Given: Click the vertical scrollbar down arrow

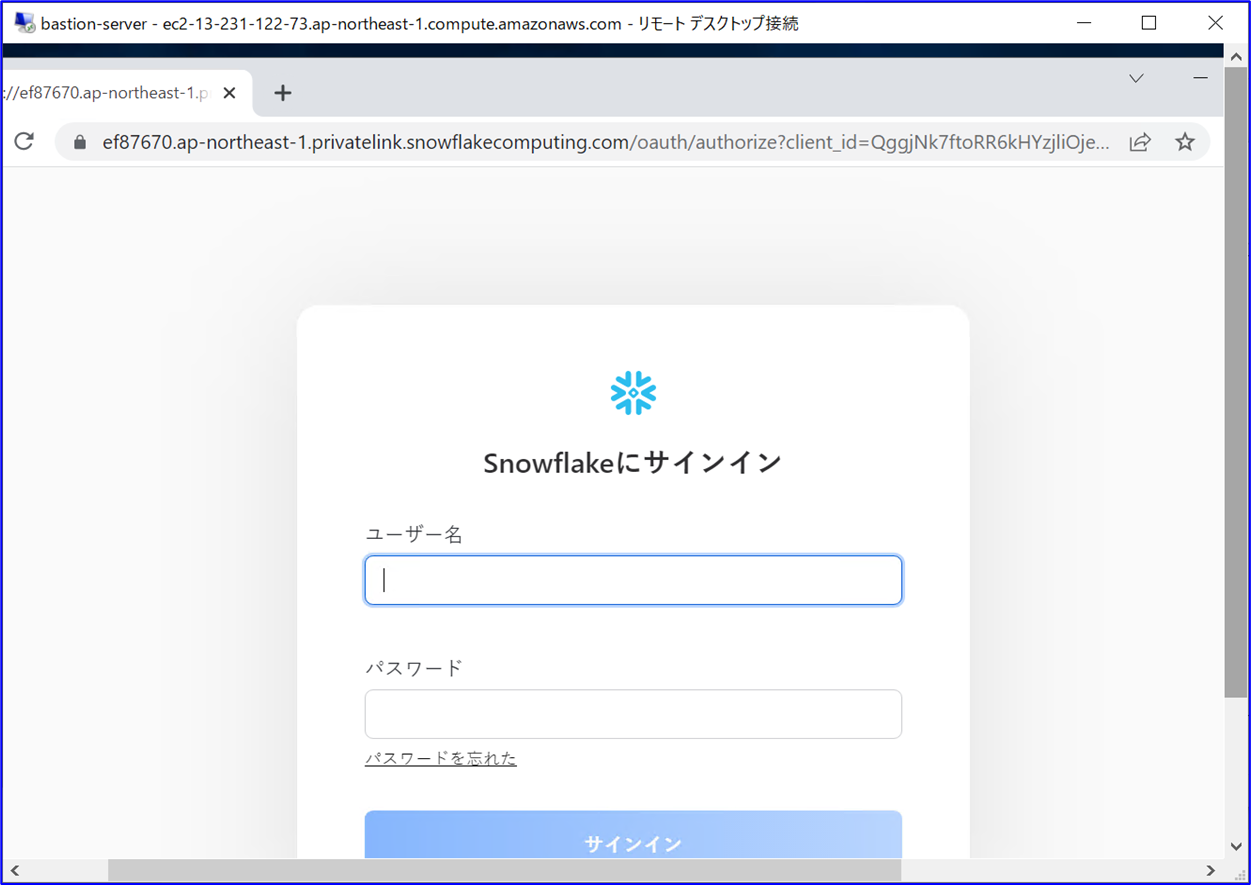Looking at the screenshot, I should pyautogui.click(x=1234, y=845).
